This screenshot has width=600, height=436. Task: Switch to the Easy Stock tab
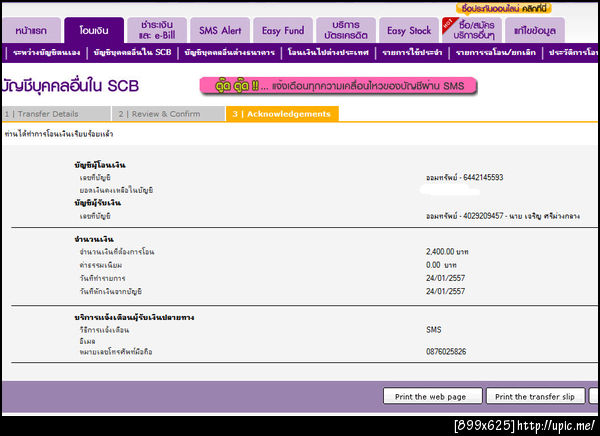[409, 30]
